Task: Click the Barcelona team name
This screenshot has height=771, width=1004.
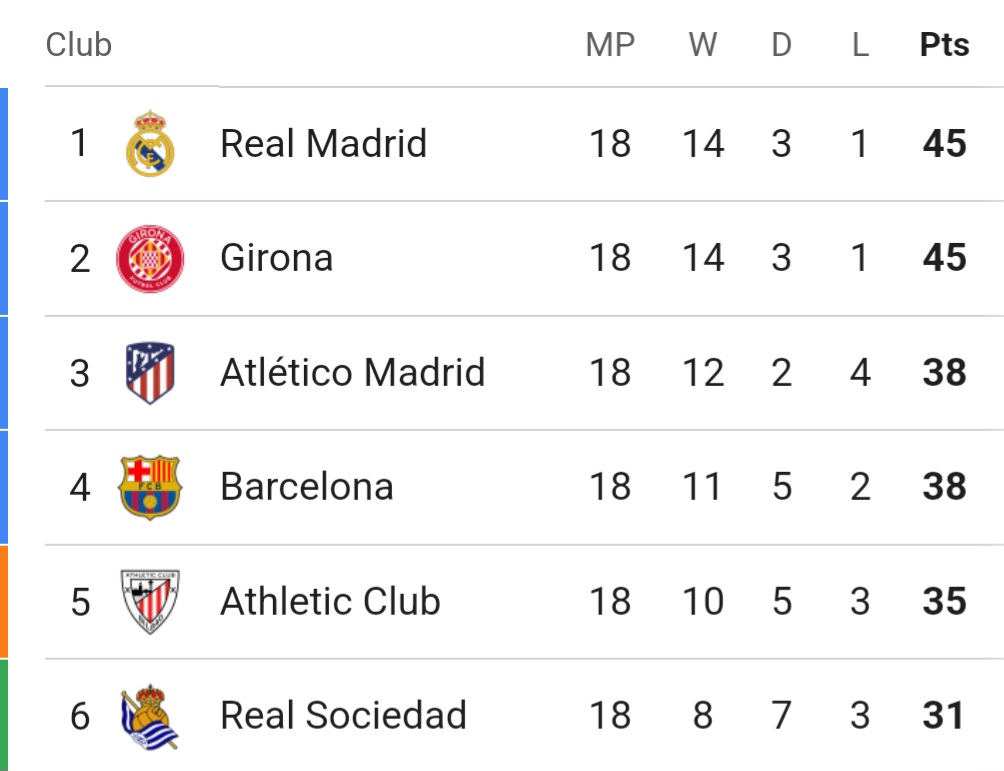Action: tap(307, 487)
